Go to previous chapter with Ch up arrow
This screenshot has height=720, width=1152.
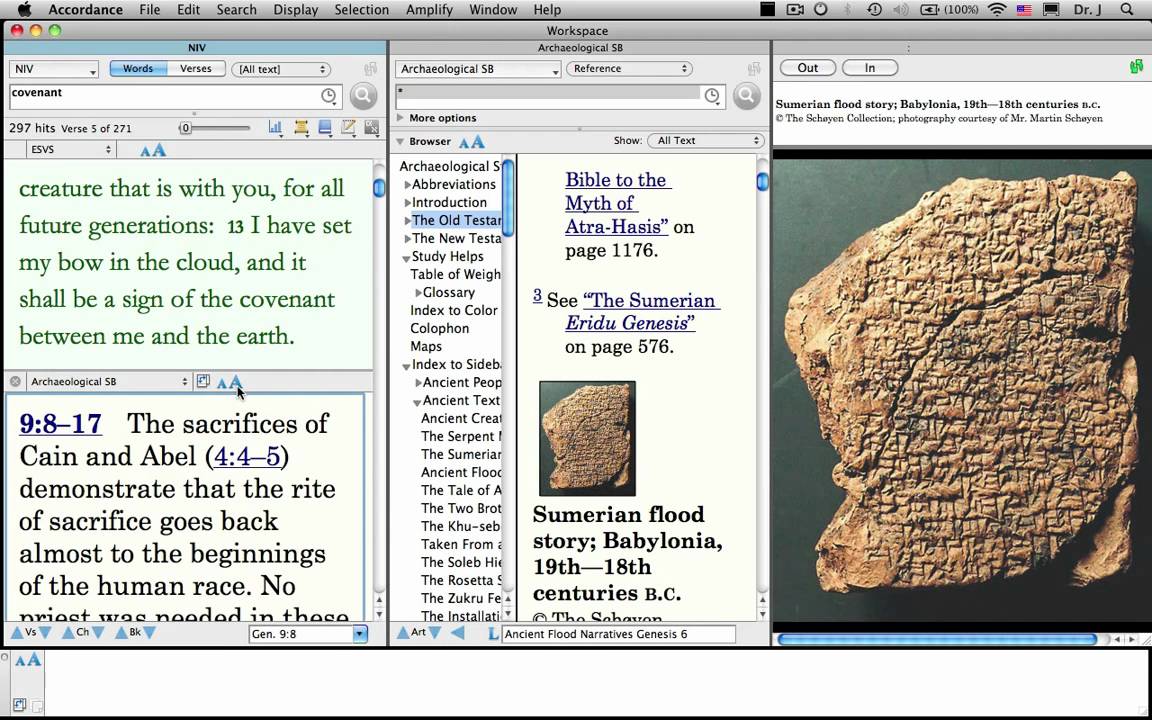68,633
